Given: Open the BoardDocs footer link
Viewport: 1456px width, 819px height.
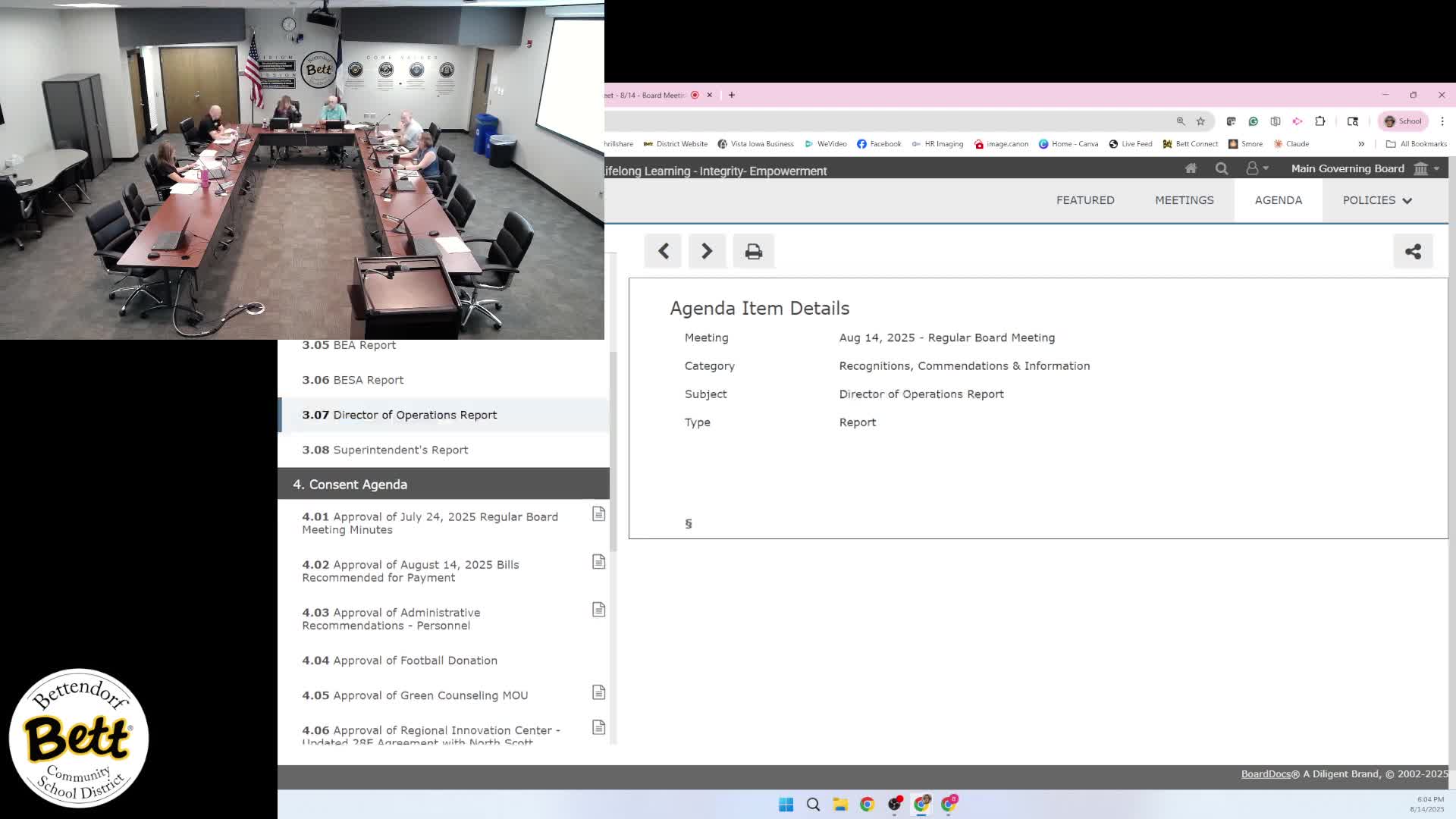Looking at the screenshot, I should (x=1265, y=774).
